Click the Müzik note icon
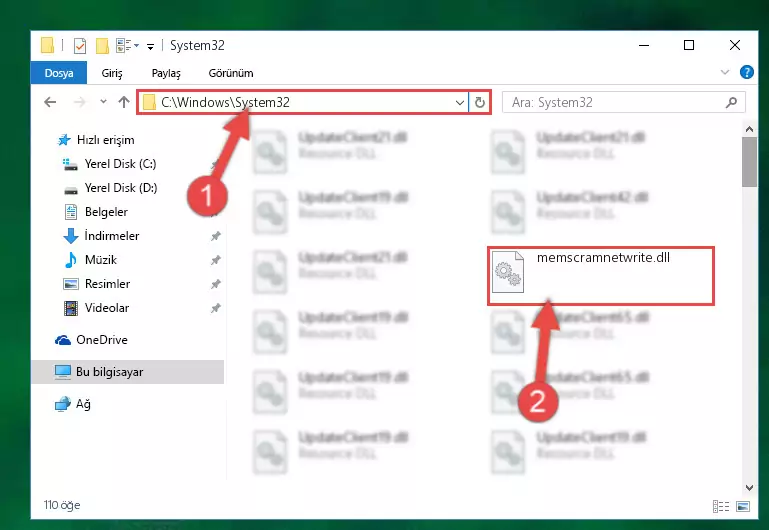 (71, 260)
